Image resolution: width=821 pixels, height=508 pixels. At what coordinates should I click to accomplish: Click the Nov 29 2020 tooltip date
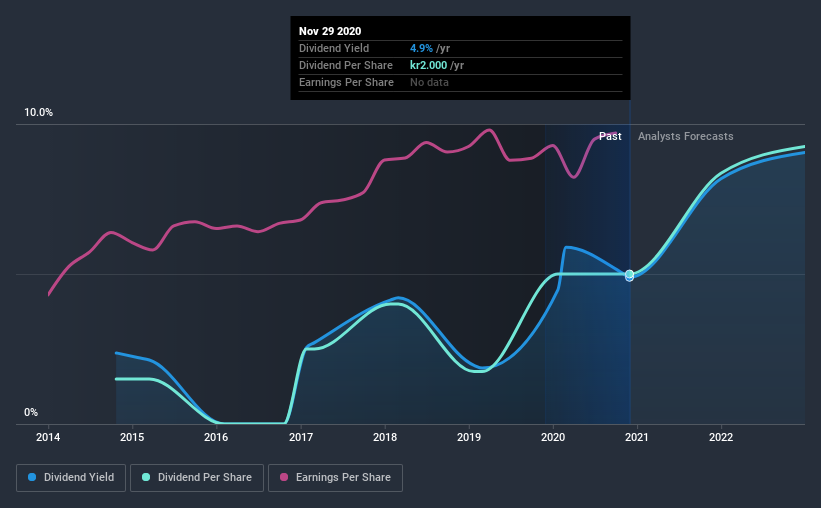(x=330, y=31)
